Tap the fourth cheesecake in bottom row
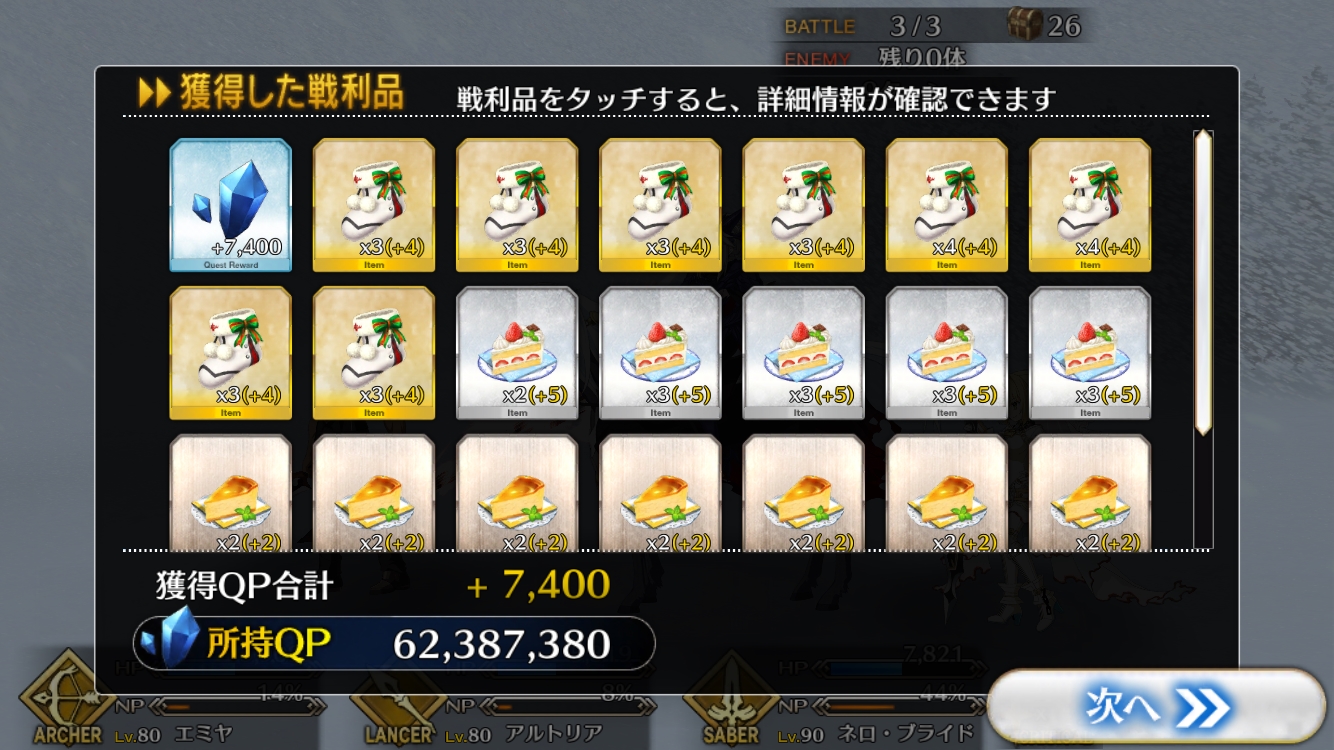Screen dimensions: 1334x750 click(x=660, y=492)
